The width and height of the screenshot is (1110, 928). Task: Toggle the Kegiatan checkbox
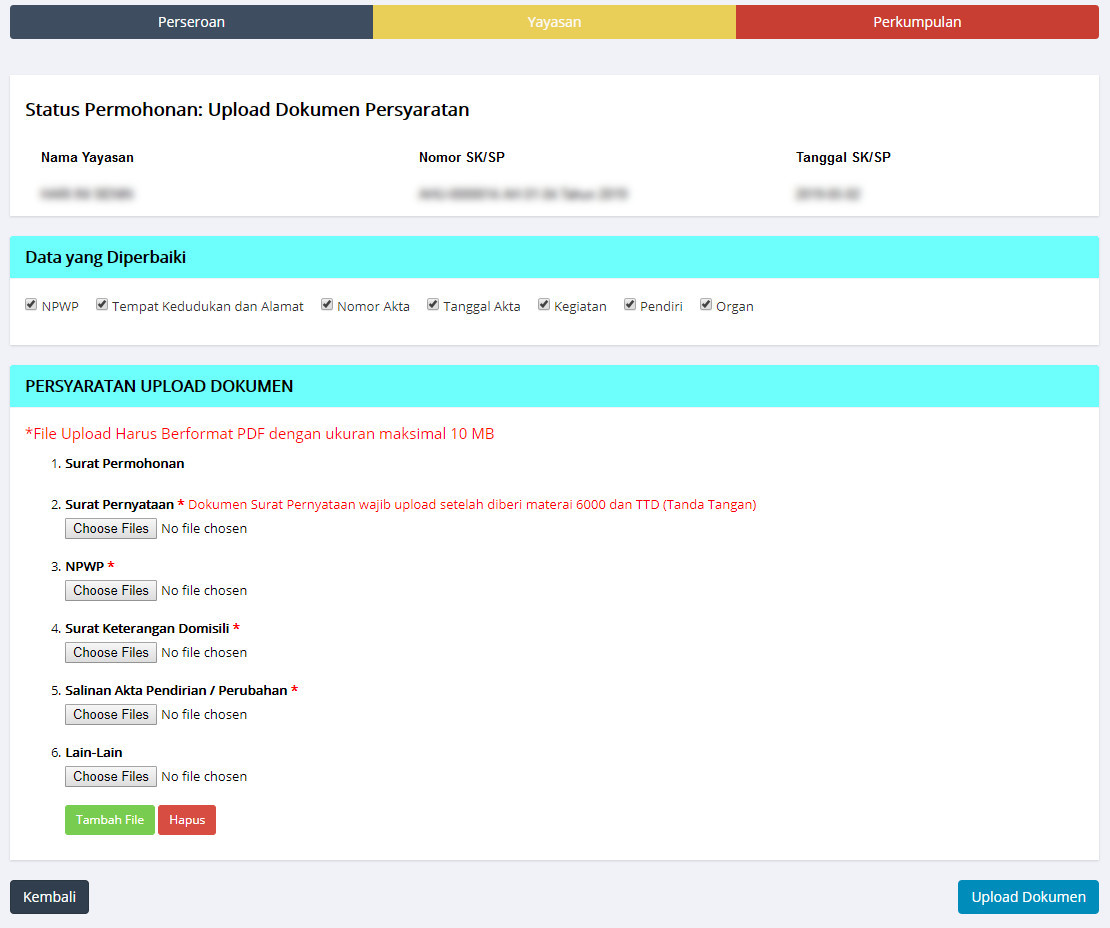click(x=544, y=305)
